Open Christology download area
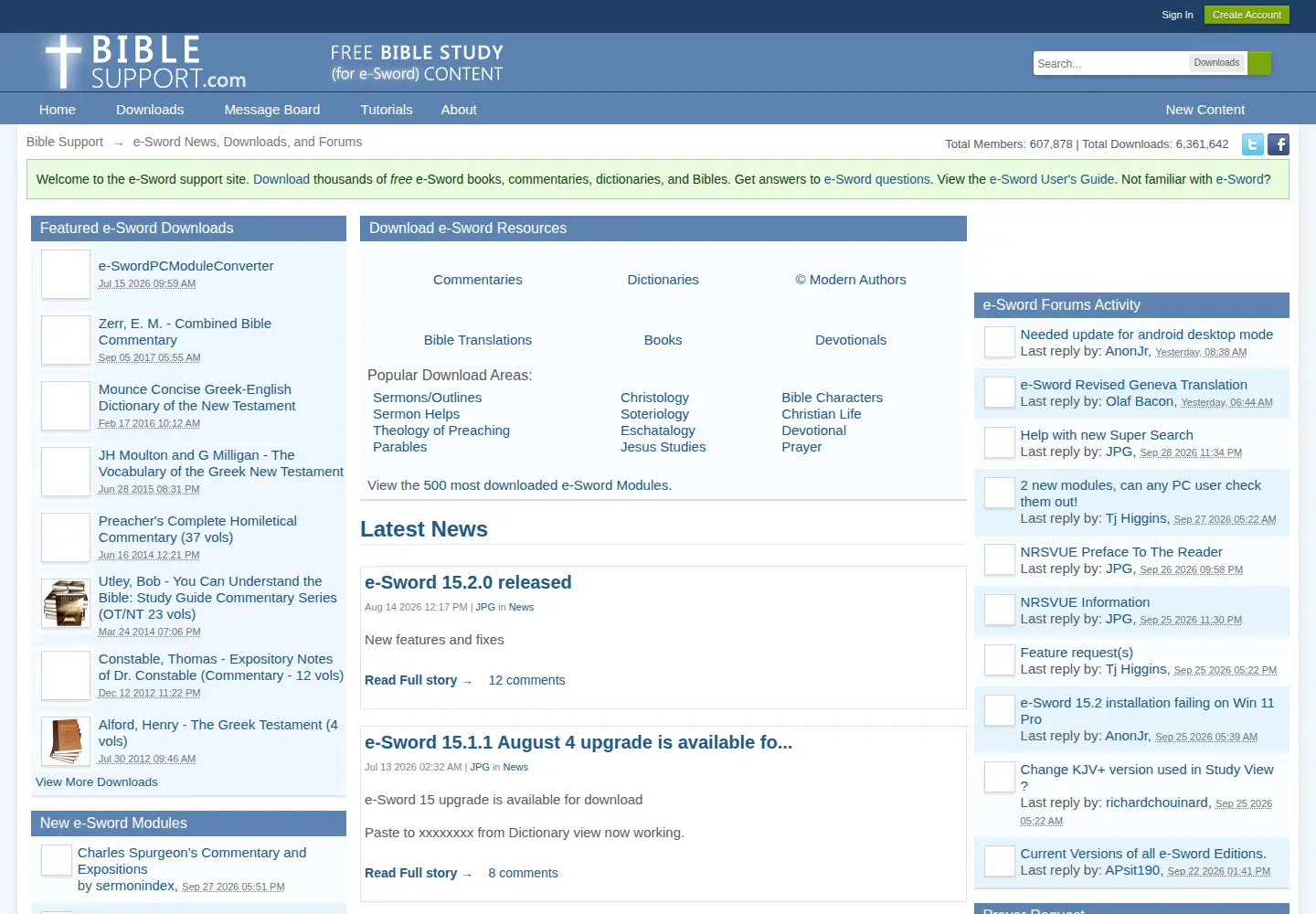 654,398
